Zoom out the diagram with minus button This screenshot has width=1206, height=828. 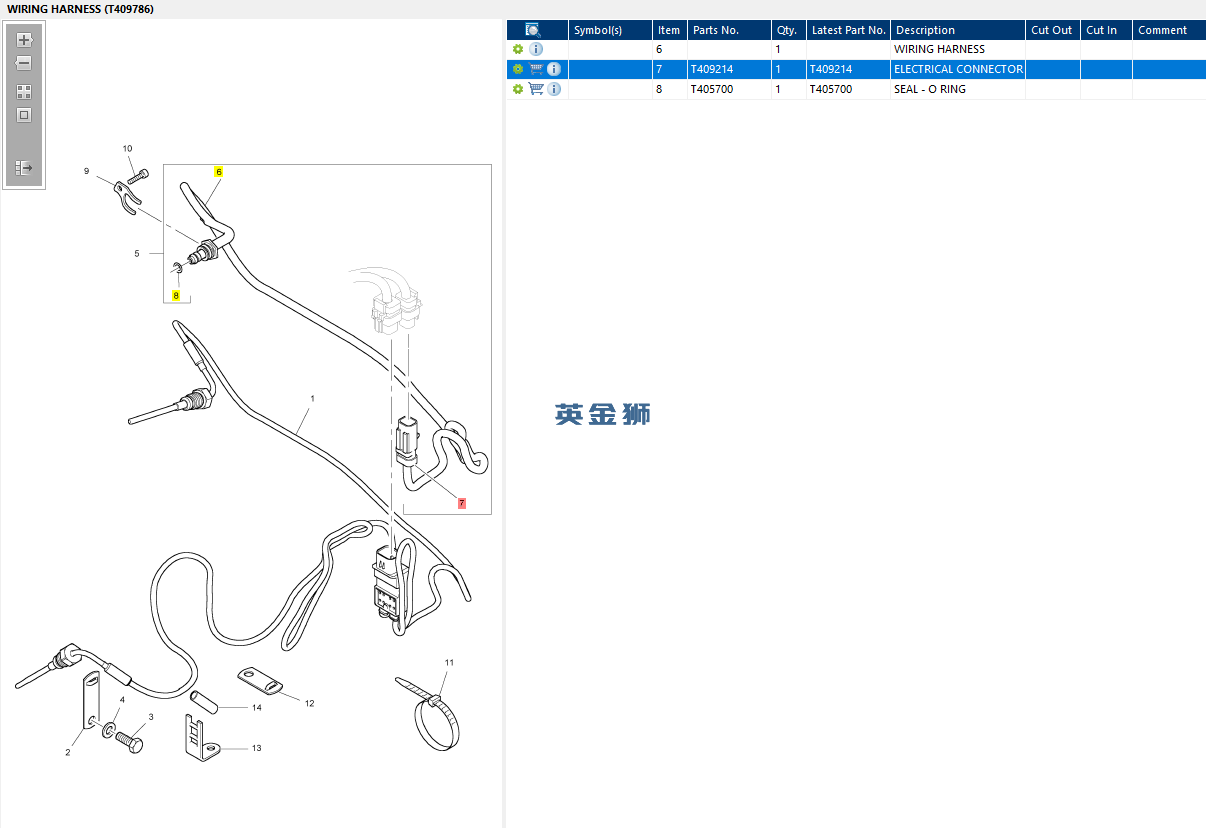tap(24, 63)
